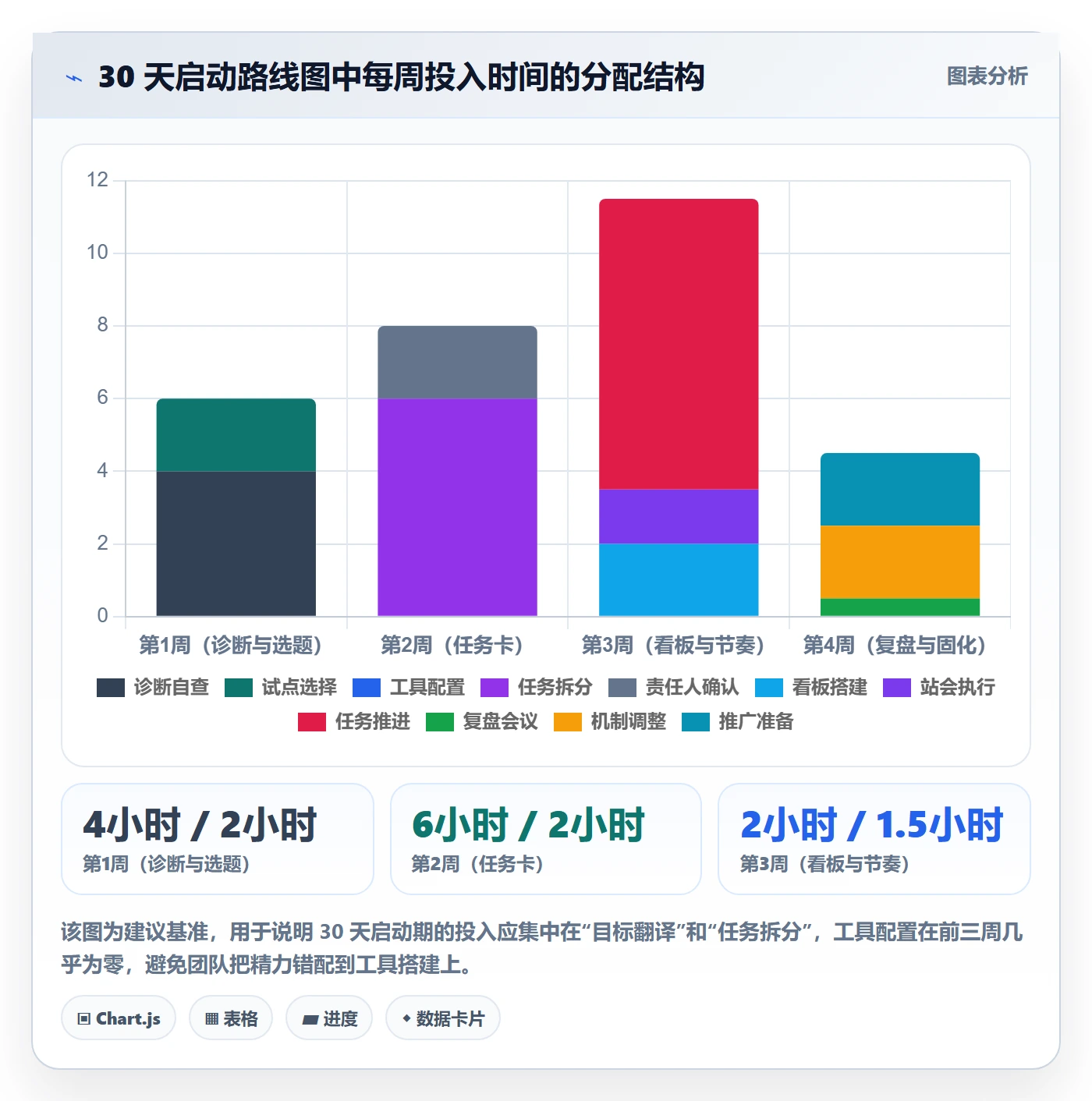Viewport: 1092px width, 1101px height.
Task: Select the 第2周（任务卡）axis label
Action: [452, 646]
